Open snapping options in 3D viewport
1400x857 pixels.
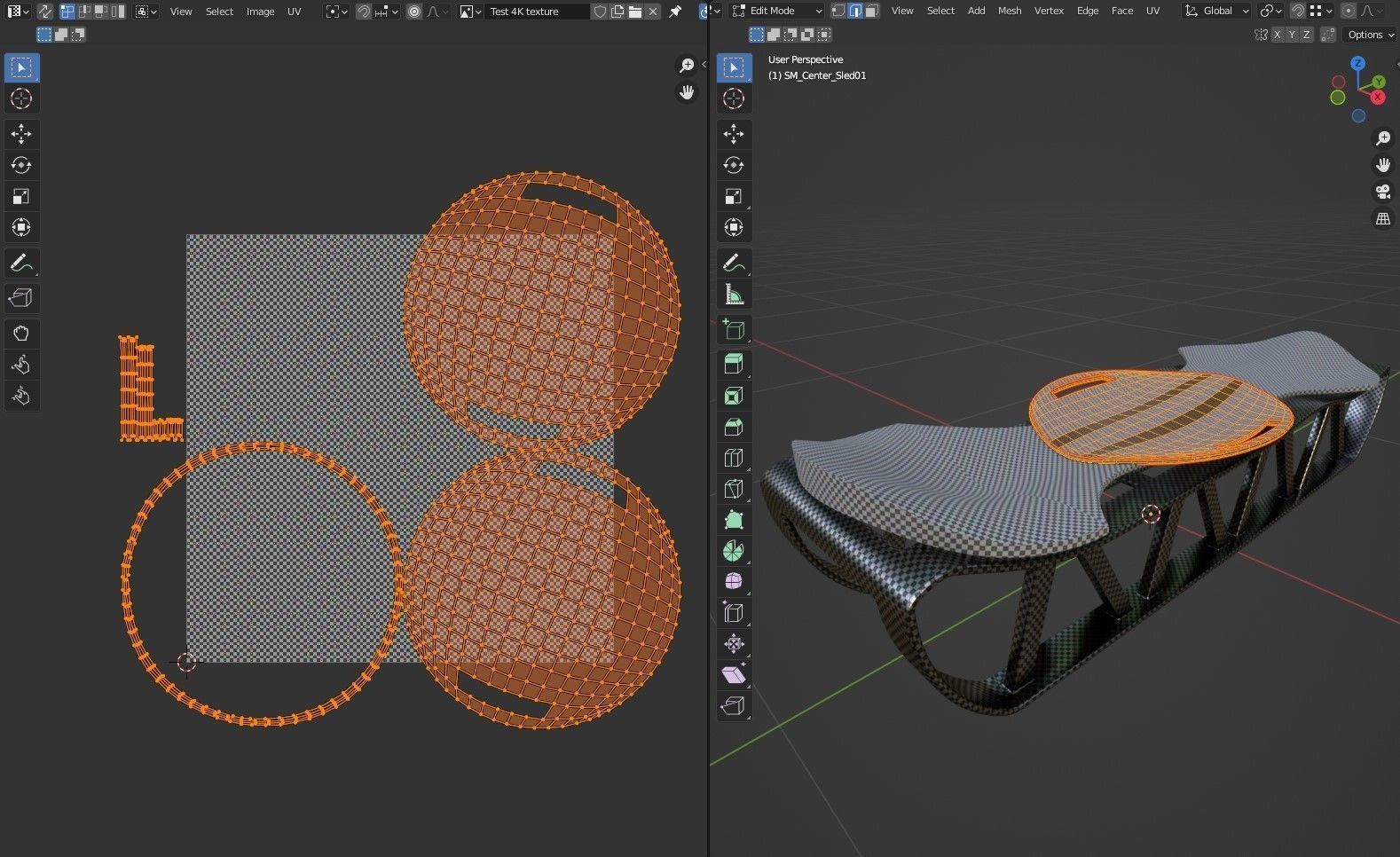coord(1320,11)
